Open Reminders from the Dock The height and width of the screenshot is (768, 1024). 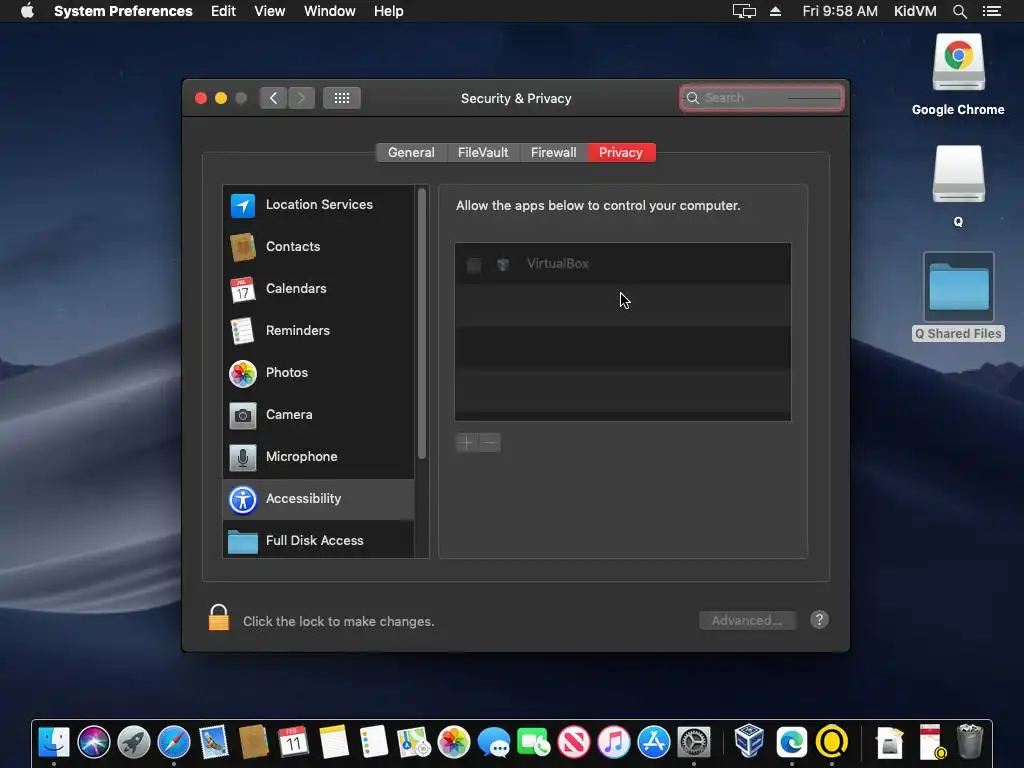(x=374, y=743)
